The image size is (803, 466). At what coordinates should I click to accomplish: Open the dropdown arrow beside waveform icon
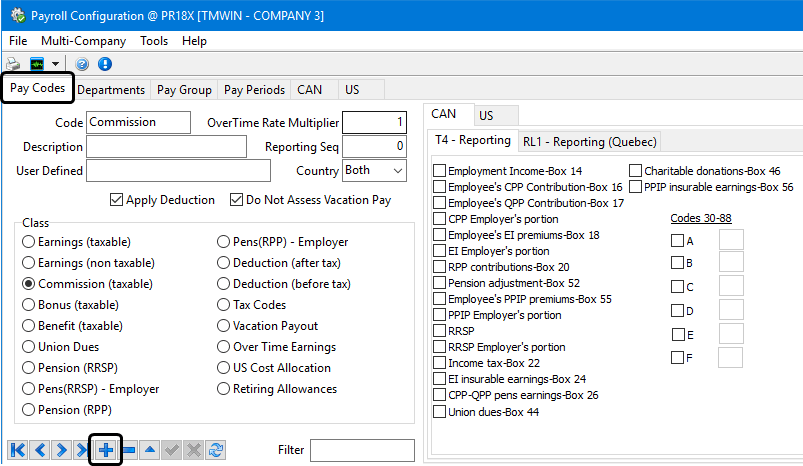click(56, 64)
